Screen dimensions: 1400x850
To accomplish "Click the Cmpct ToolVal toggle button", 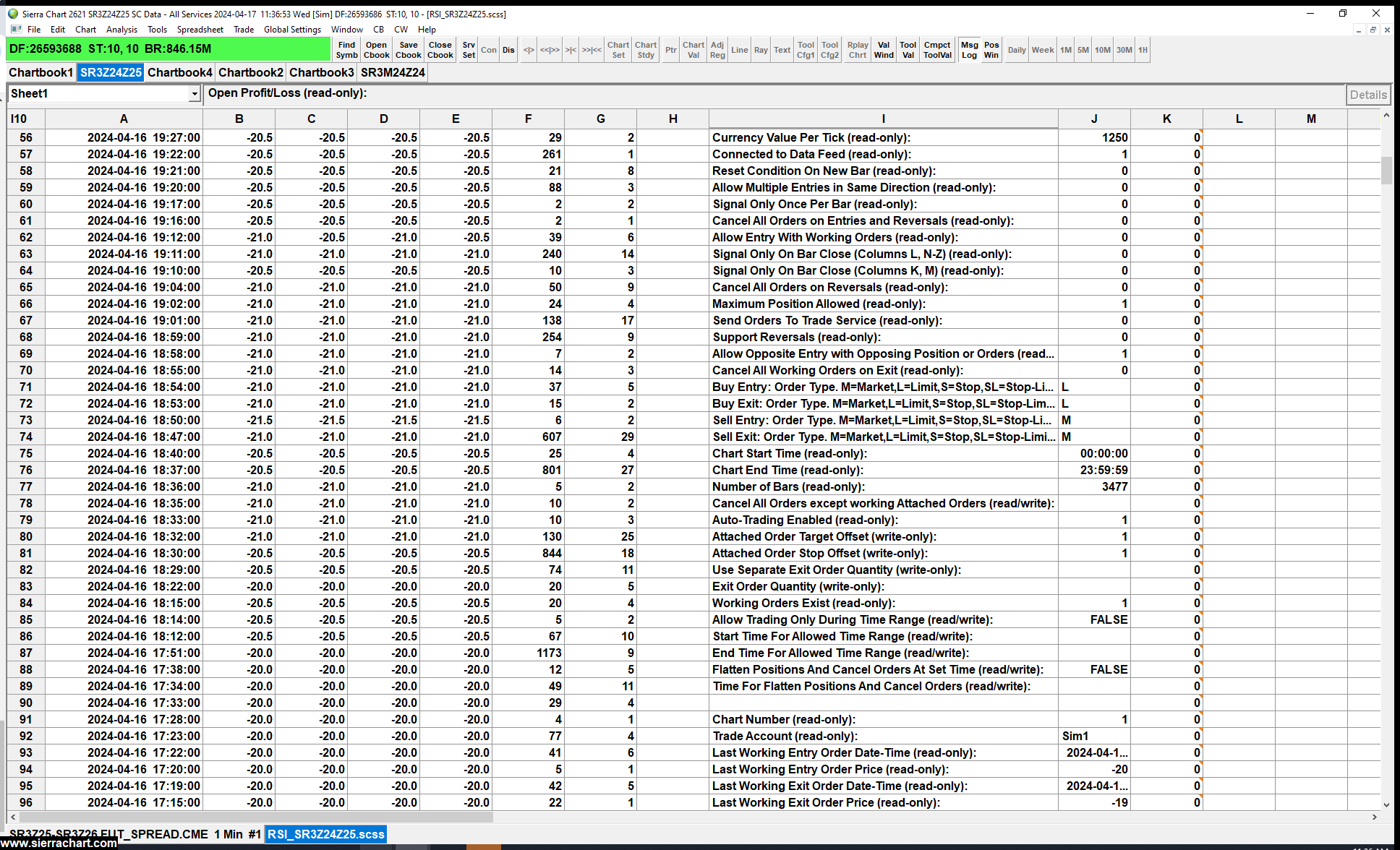I will coord(937,50).
